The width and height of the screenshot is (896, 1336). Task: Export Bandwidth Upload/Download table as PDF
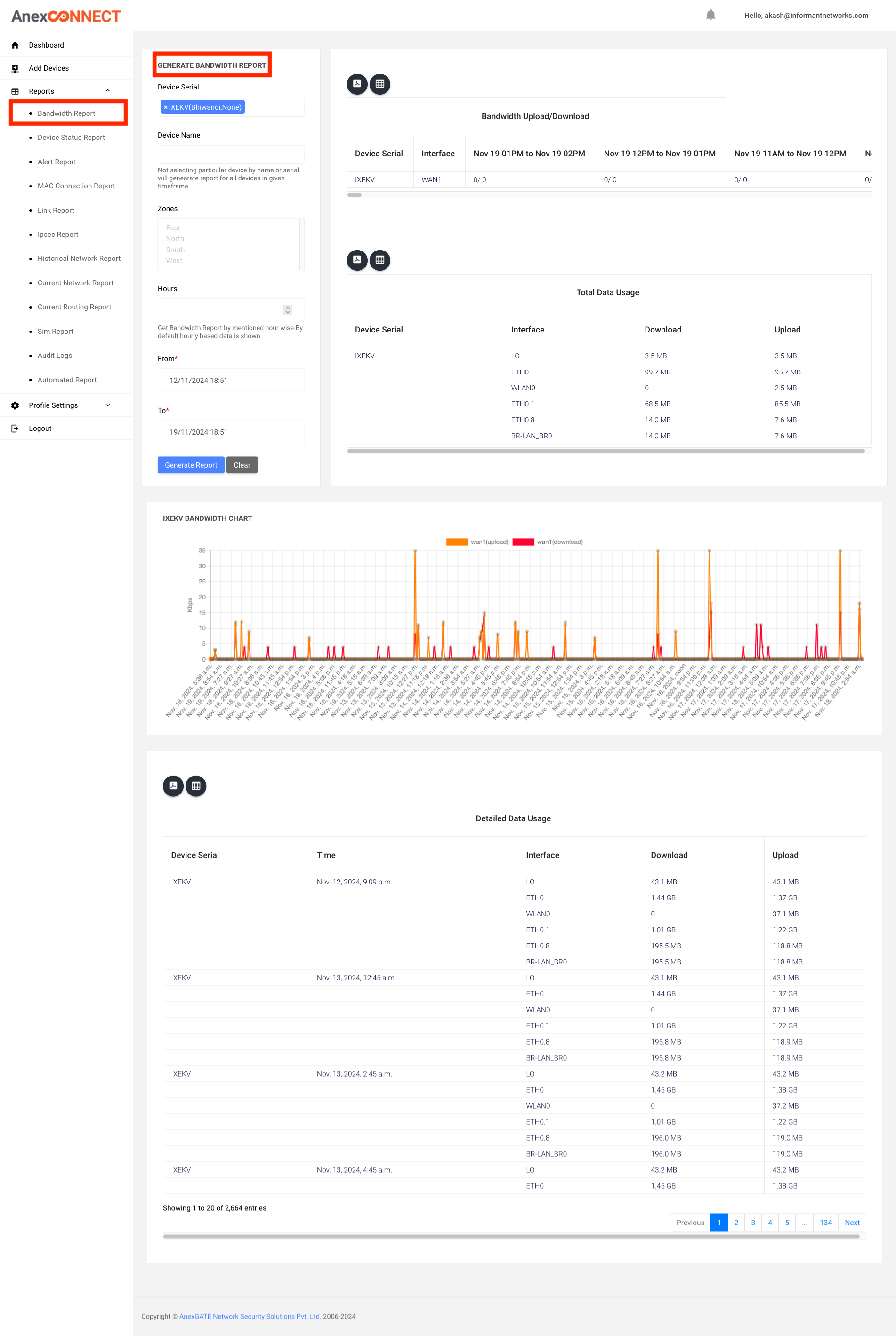[x=357, y=84]
